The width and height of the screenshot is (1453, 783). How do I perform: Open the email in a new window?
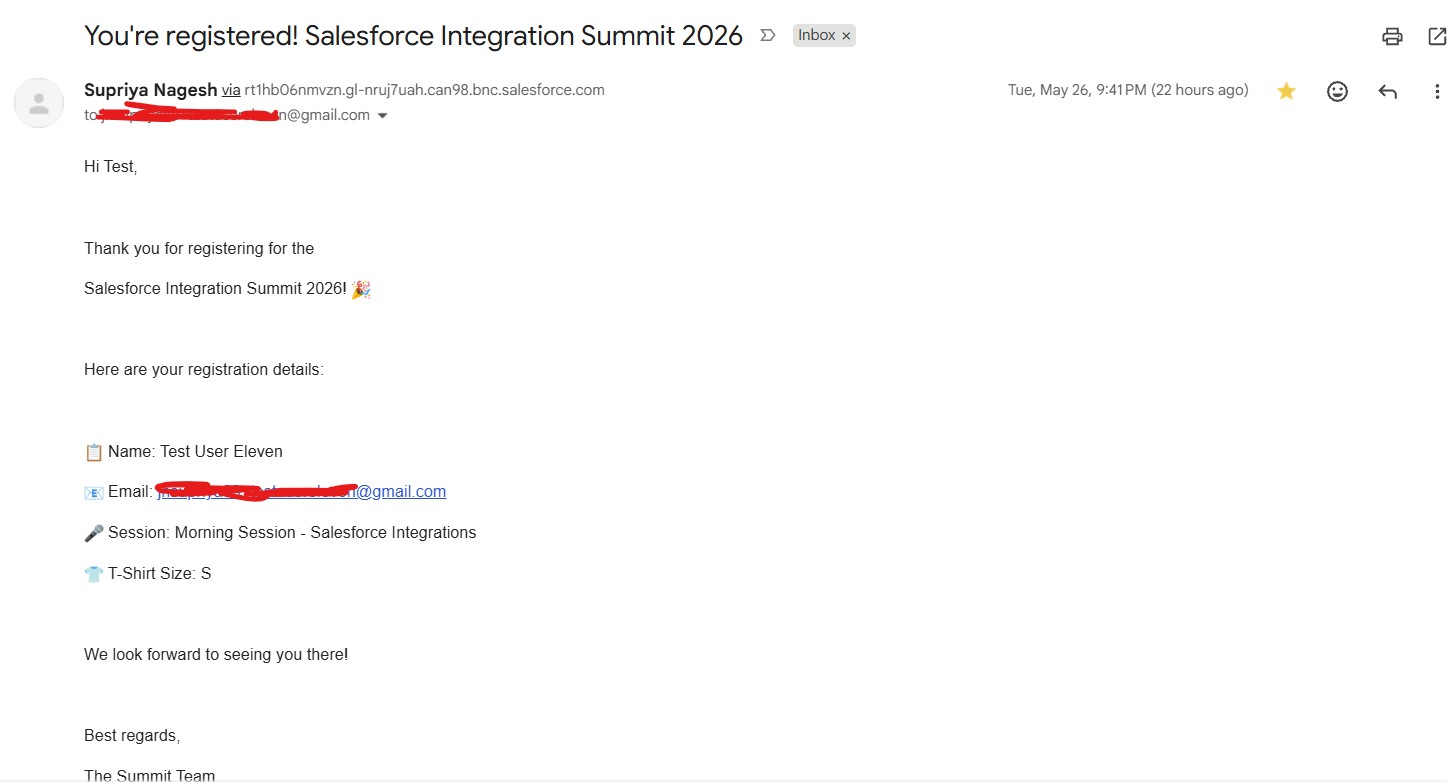tap(1437, 37)
